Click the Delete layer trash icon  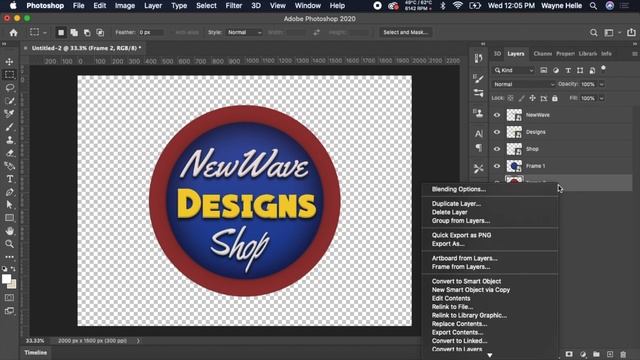point(623,354)
